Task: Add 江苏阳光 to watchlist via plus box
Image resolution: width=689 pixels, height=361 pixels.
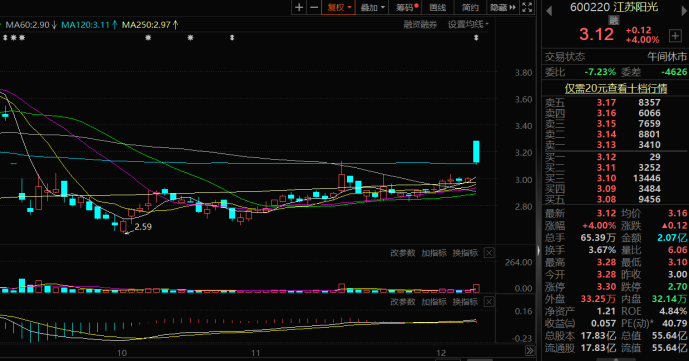Action: tap(675, 36)
